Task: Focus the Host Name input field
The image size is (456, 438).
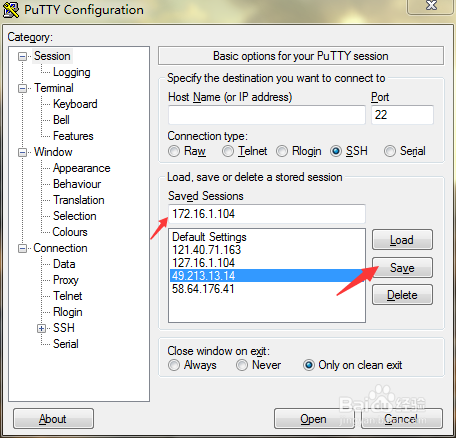Action: pos(267,115)
